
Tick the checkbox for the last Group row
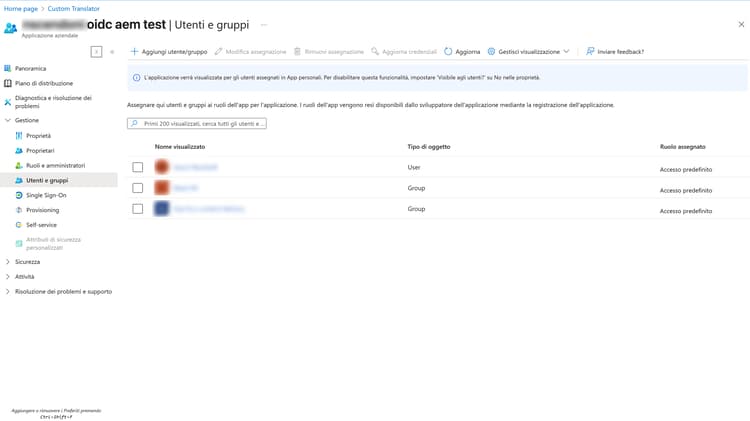[x=138, y=209]
